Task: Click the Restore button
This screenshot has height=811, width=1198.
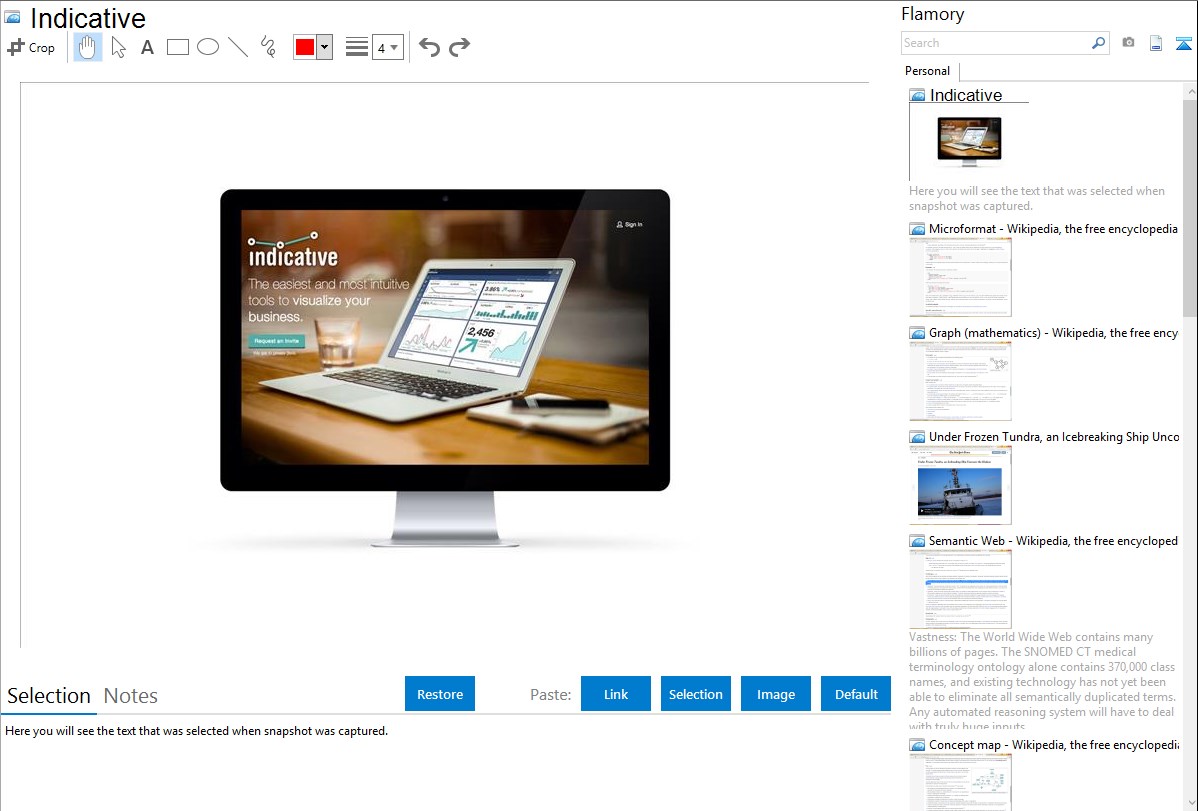Action: tap(440, 694)
